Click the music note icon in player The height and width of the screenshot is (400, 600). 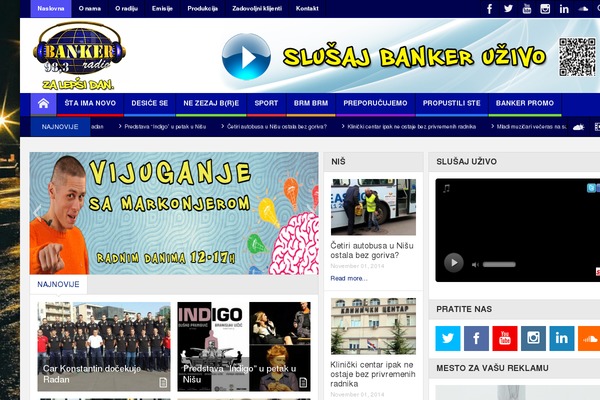tap(447, 188)
